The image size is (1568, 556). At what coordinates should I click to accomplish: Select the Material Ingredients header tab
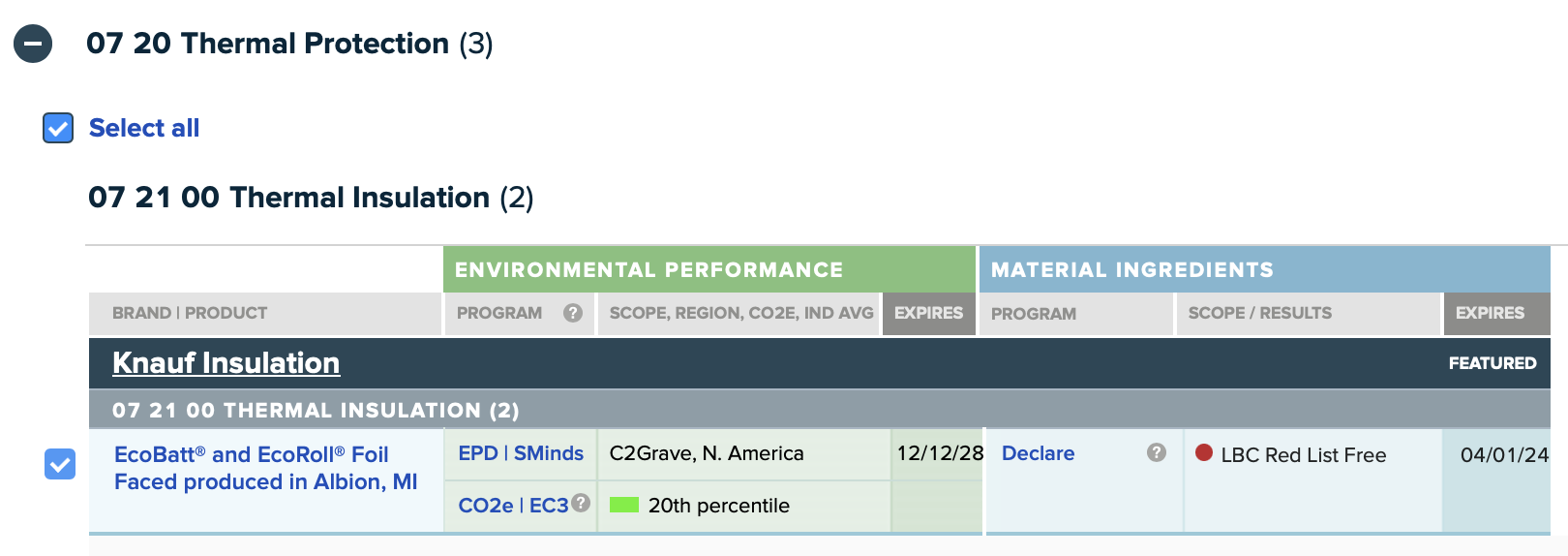click(1265, 269)
